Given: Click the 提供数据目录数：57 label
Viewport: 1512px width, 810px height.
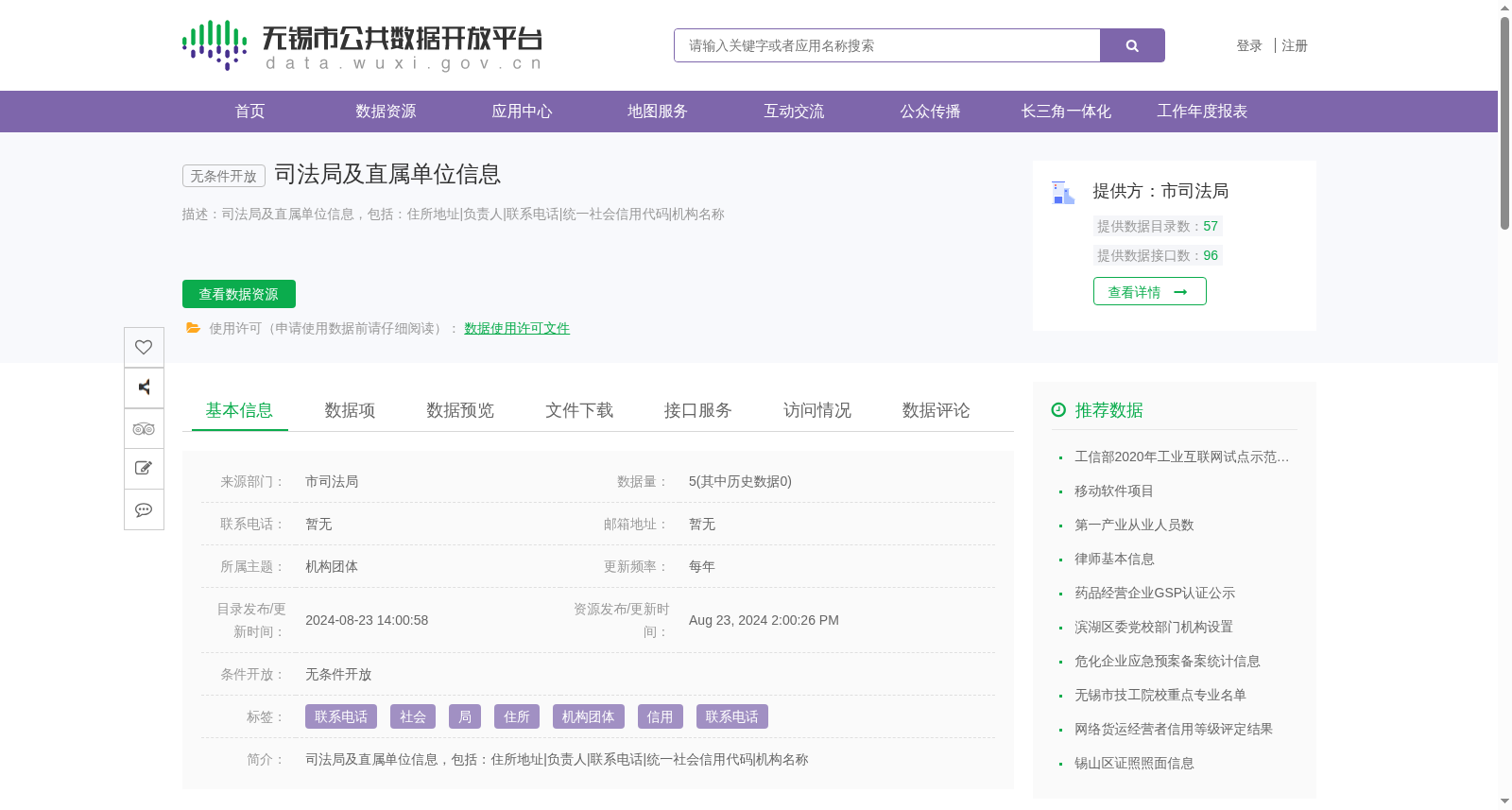Looking at the screenshot, I should 1158,226.
